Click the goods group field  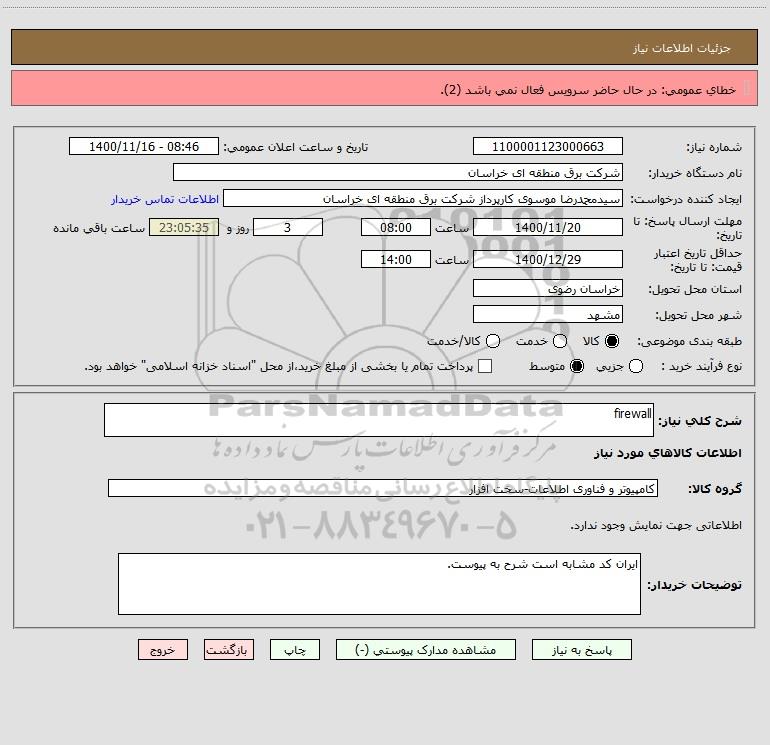point(383,488)
